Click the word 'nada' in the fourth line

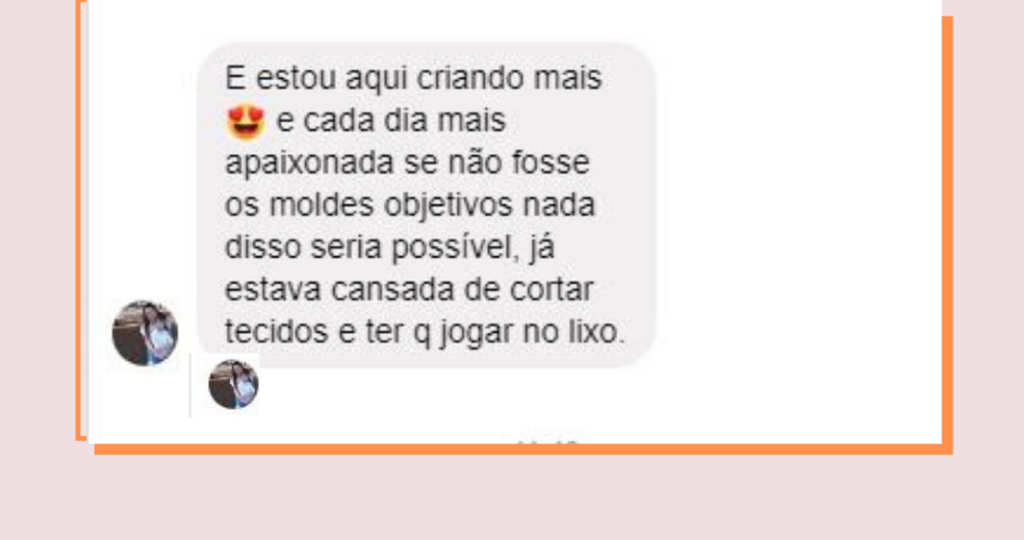(x=559, y=205)
